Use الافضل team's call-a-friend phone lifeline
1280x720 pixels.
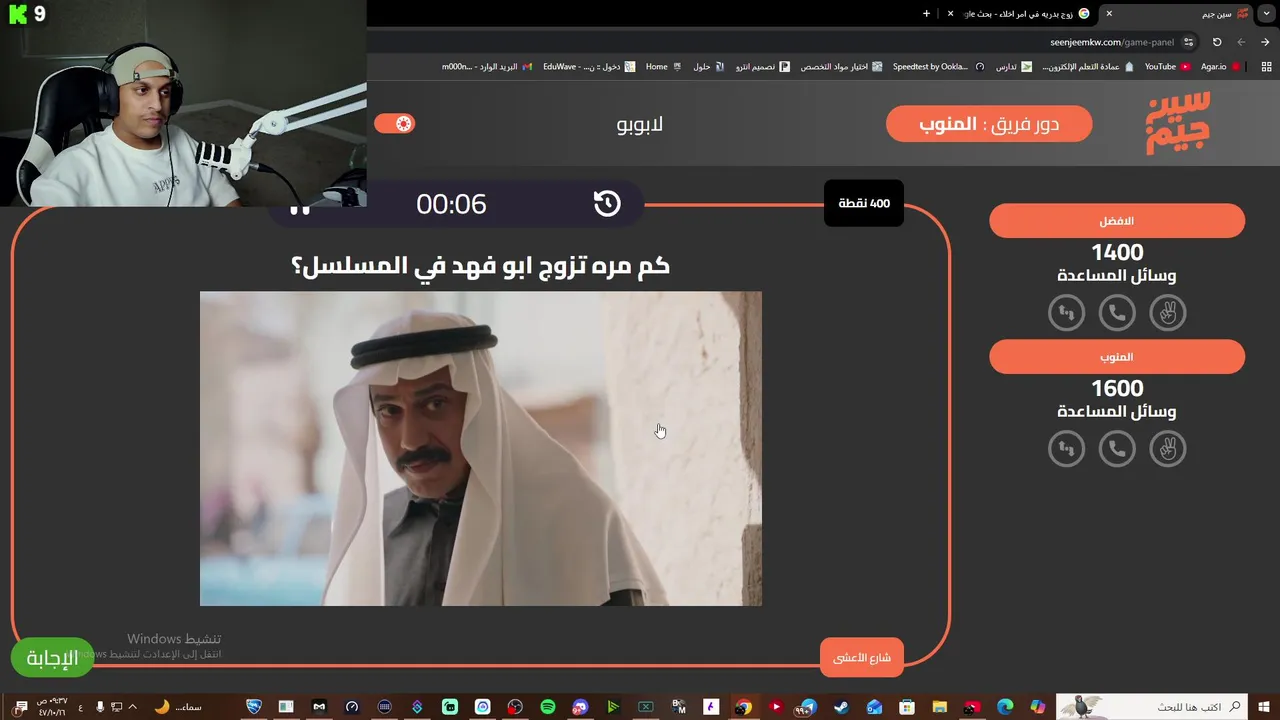coord(1117,313)
